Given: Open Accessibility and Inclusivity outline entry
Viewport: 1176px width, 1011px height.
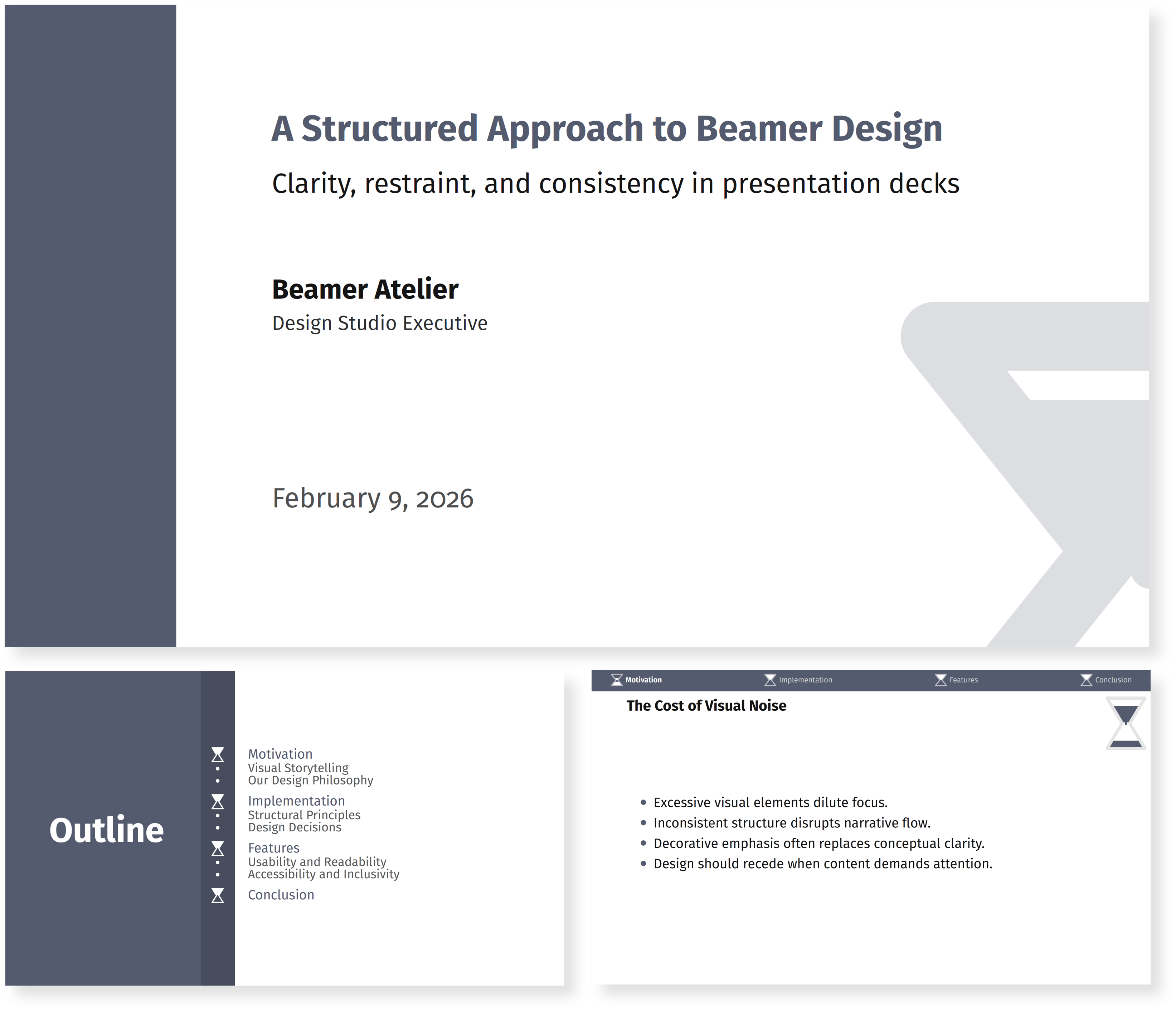Looking at the screenshot, I should click(x=324, y=874).
